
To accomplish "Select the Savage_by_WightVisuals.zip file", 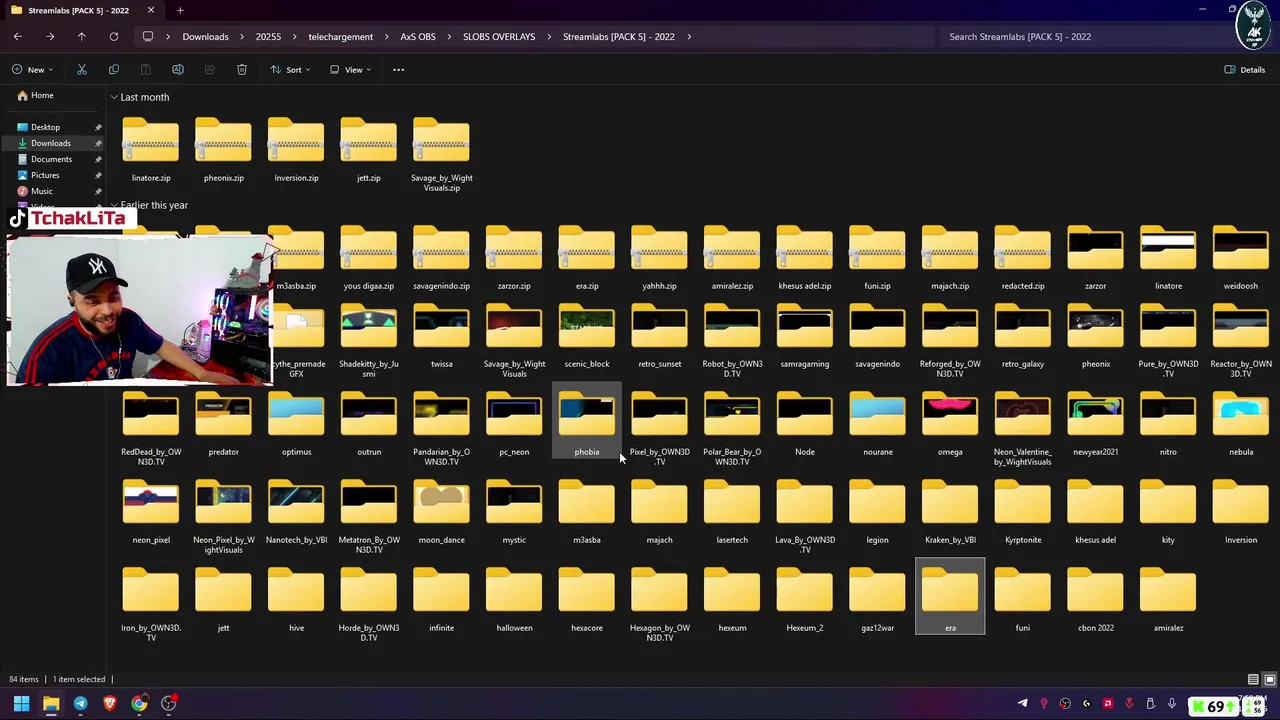I will click(441, 154).
